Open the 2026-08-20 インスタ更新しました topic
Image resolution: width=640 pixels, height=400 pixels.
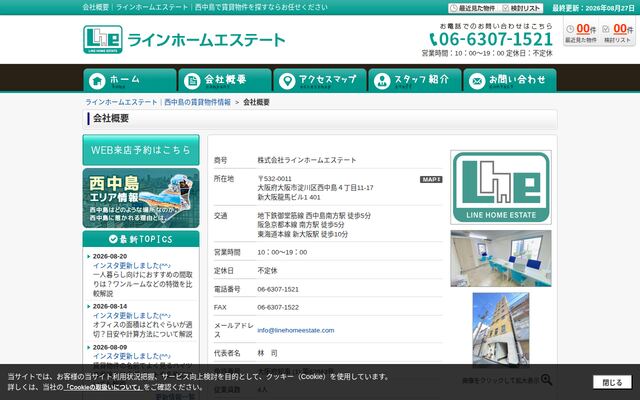coord(131,265)
